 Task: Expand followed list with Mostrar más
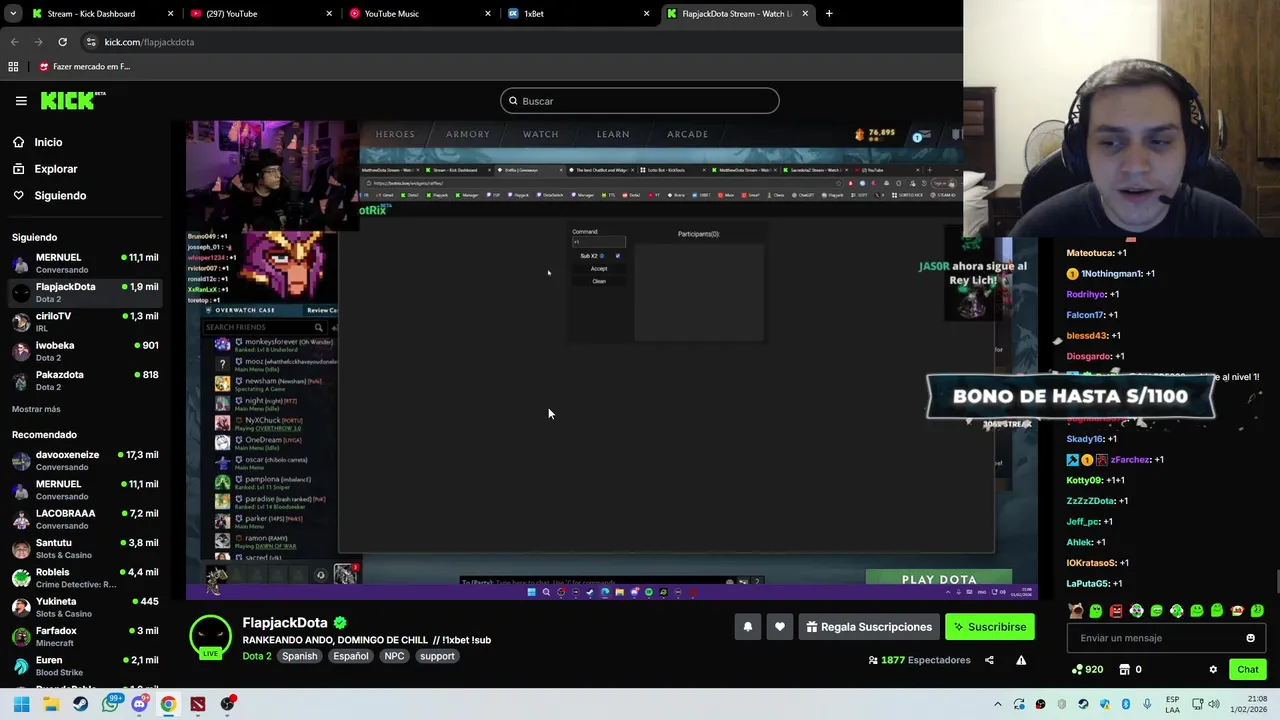[x=36, y=409]
